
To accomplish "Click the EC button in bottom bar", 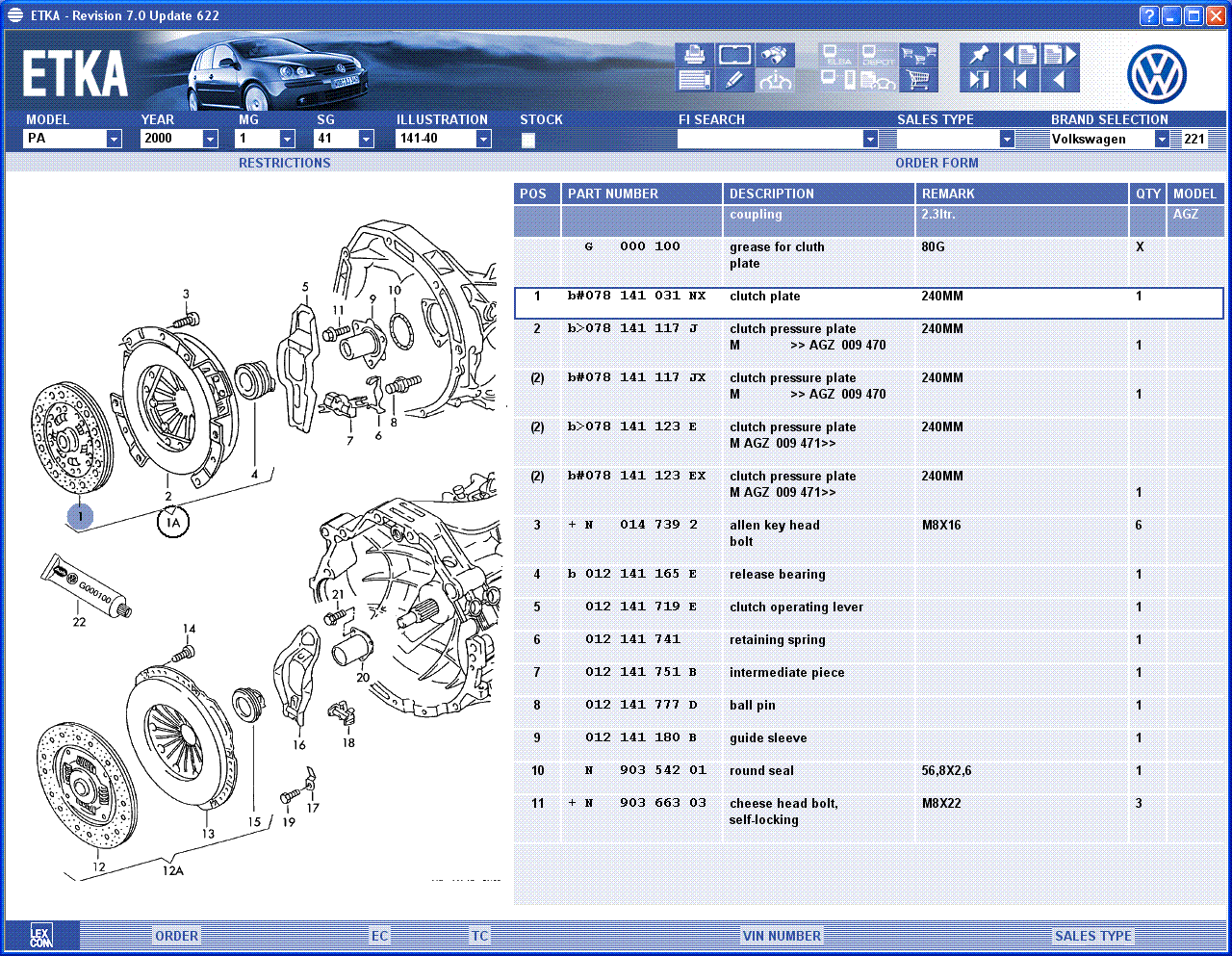I will tap(380, 936).
